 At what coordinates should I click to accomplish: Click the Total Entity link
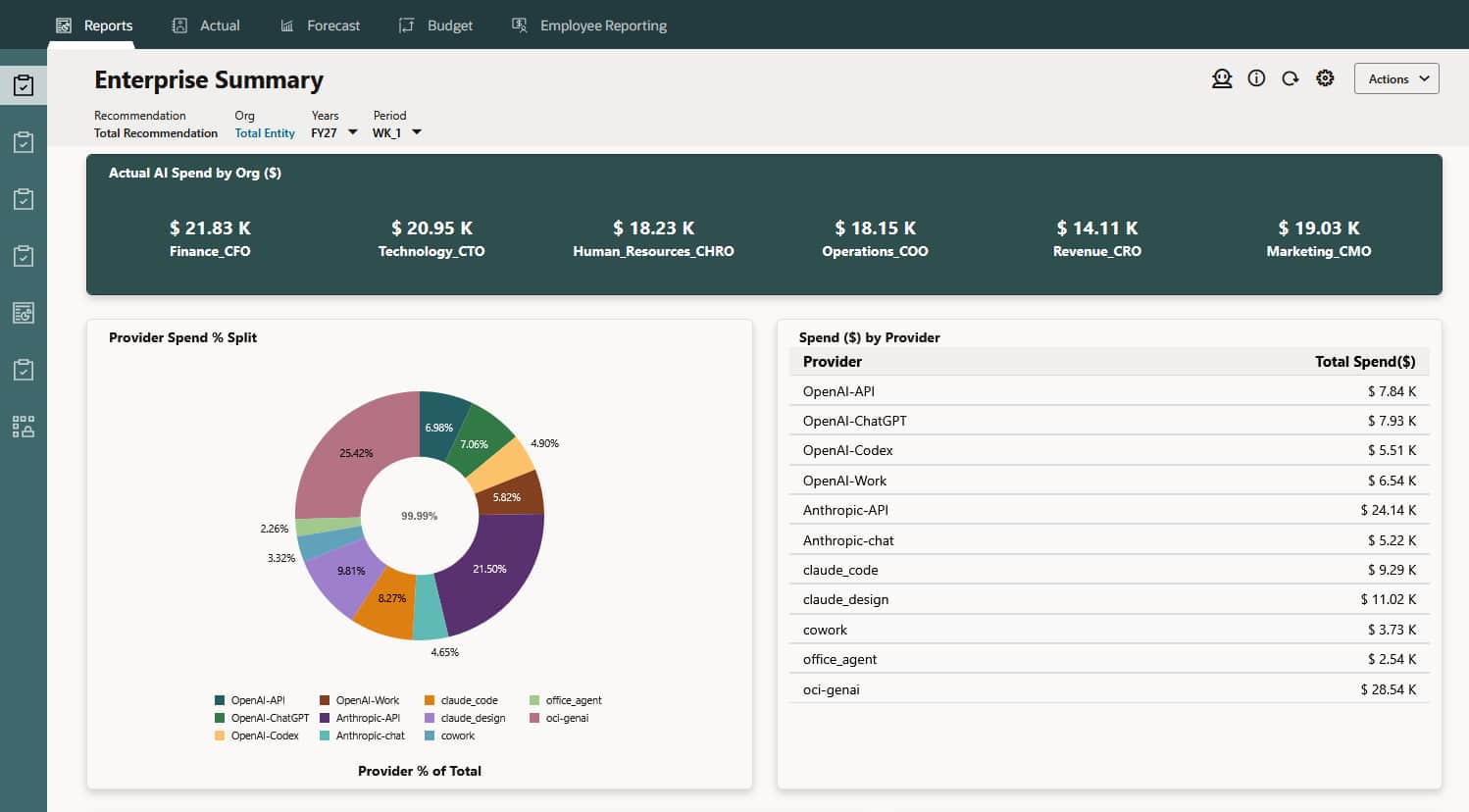(x=265, y=132)
